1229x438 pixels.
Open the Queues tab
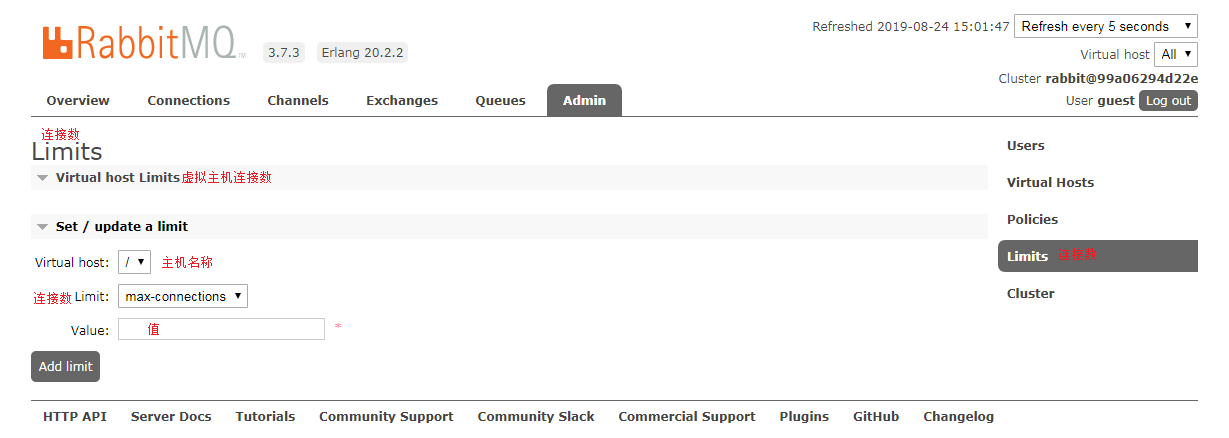(500, 101)
